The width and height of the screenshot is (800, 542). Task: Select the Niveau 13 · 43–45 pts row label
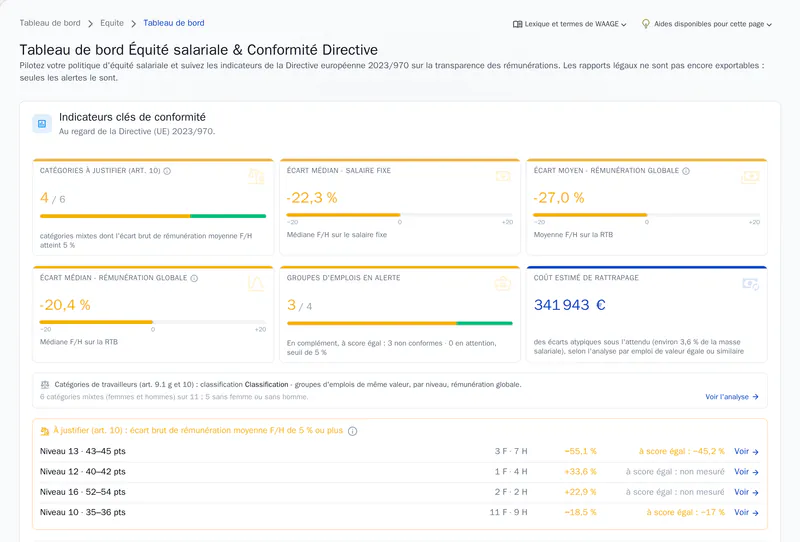pos(83,451)
